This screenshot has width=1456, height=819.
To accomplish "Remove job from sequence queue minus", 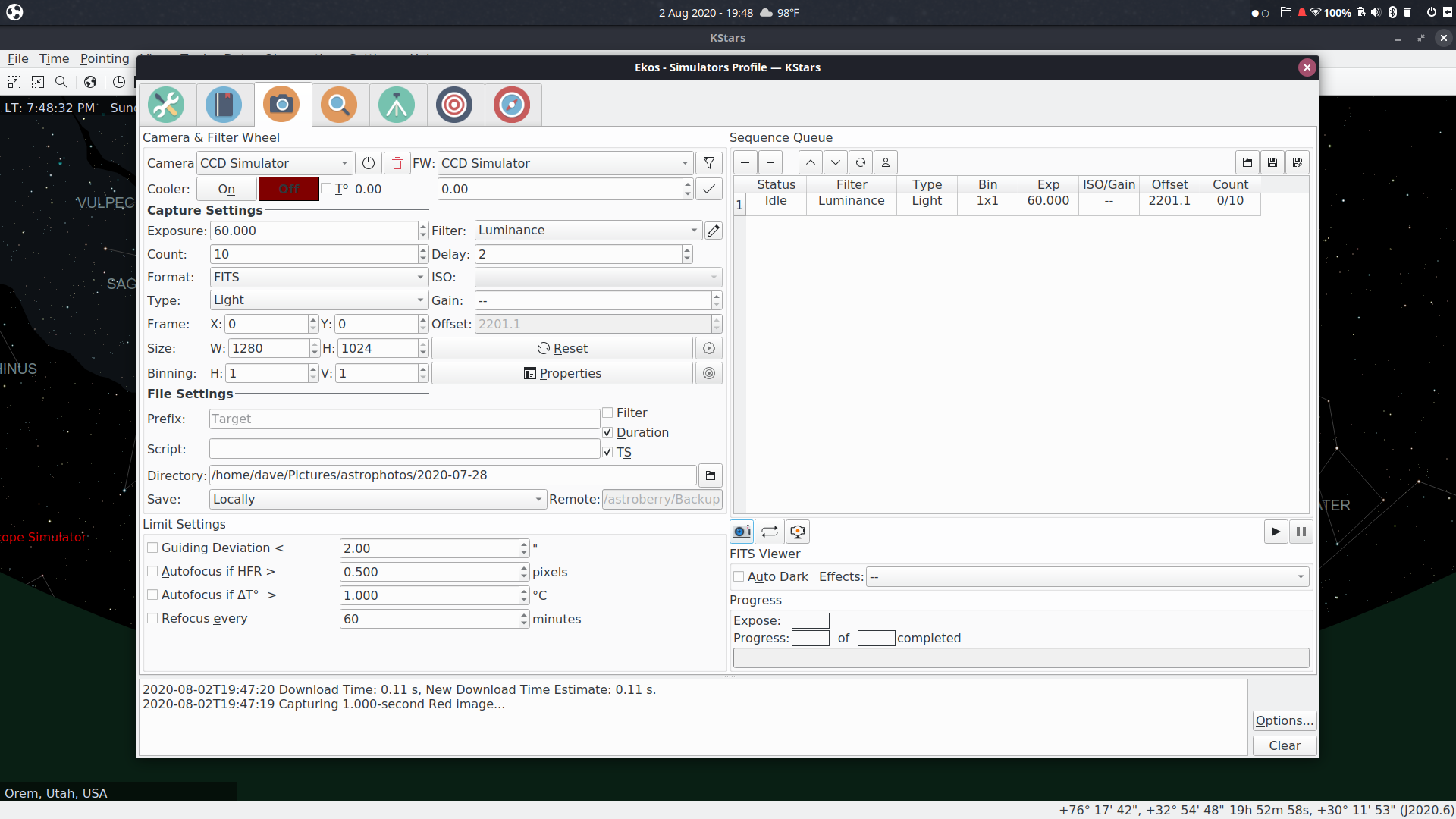I will pos(770,162).
